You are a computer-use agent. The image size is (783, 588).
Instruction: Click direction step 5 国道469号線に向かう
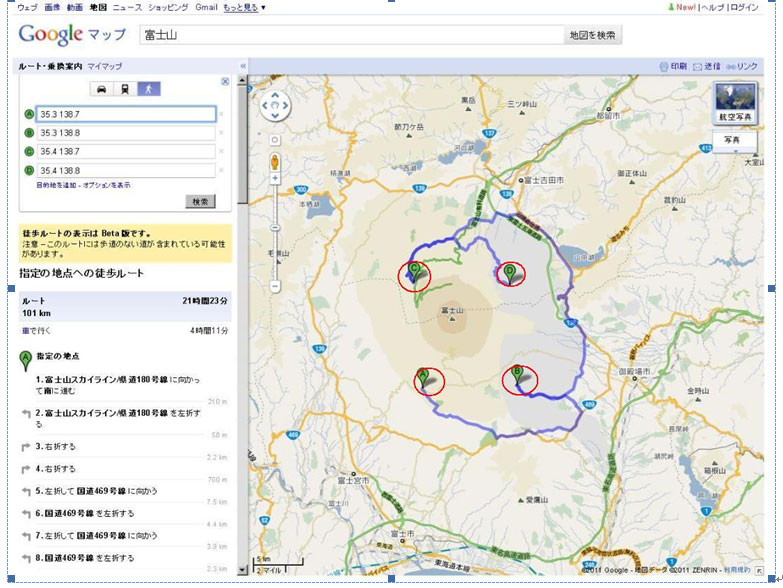pos(96,491)
